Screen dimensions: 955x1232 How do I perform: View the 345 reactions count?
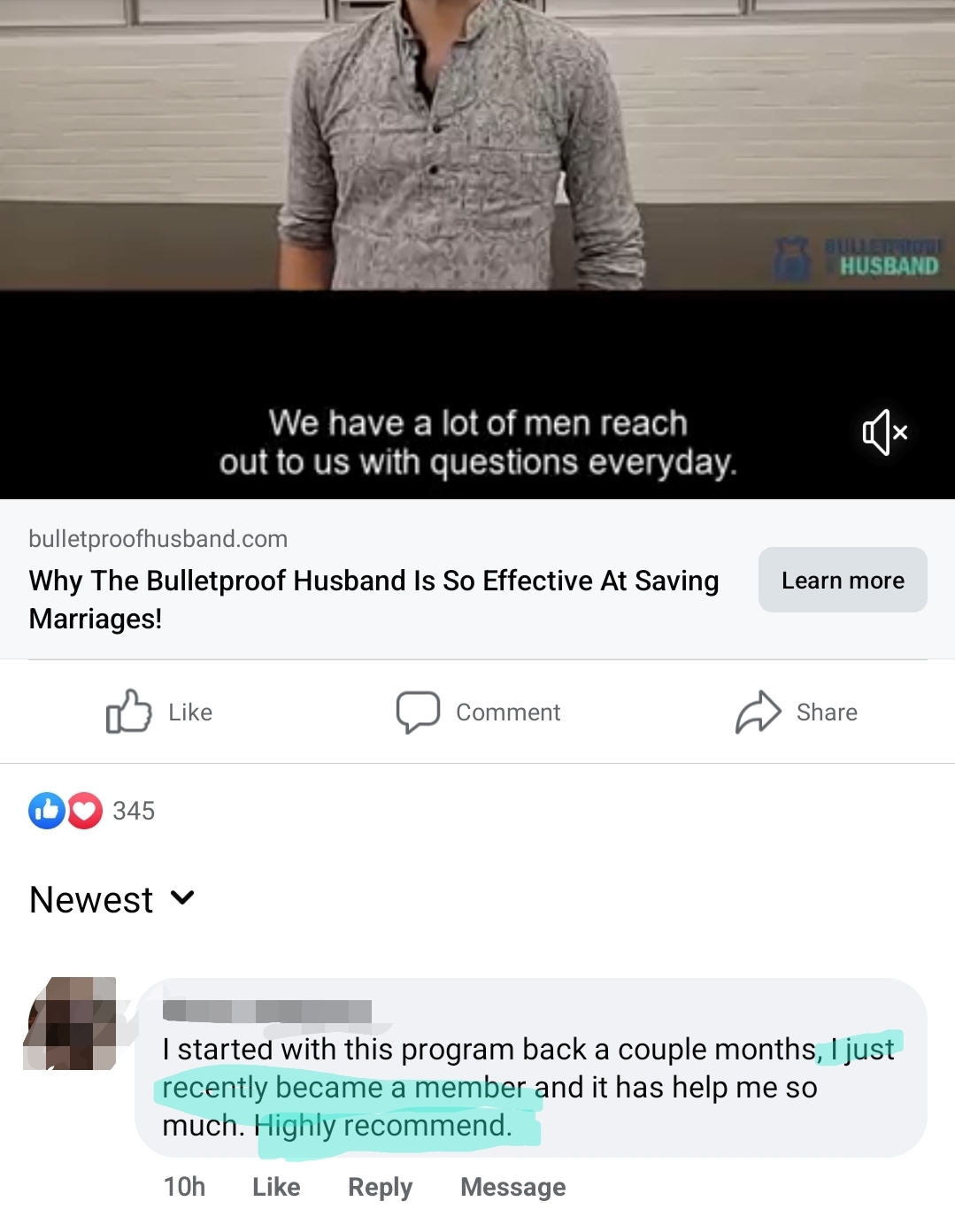point(134,811)
